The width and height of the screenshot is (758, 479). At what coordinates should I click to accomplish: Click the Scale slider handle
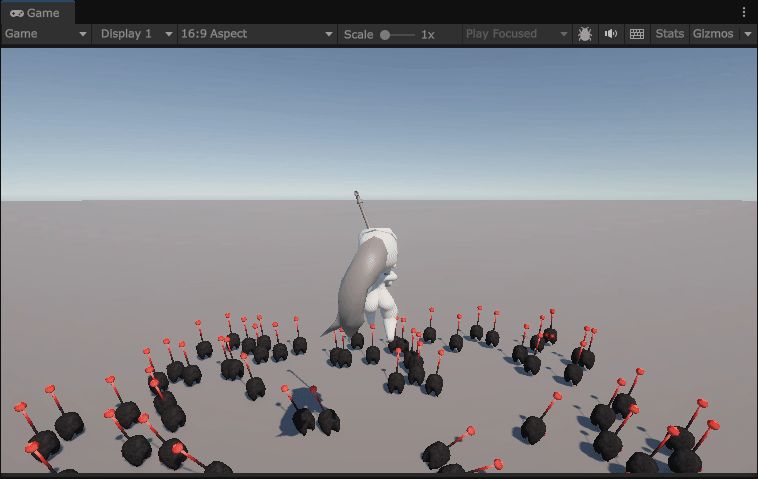385,35
